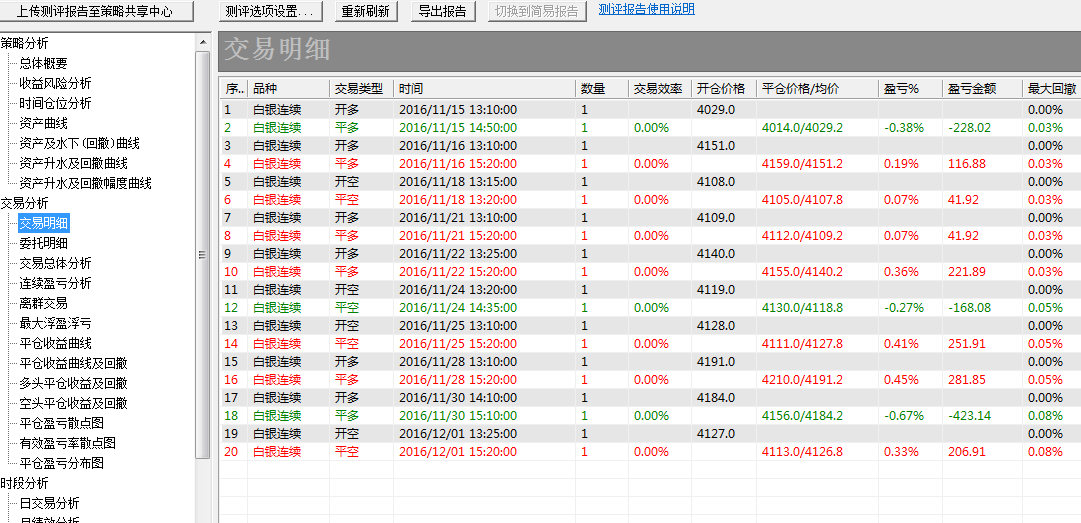Select 平仓盈亏分布图 in the tree

click(61, 463)
